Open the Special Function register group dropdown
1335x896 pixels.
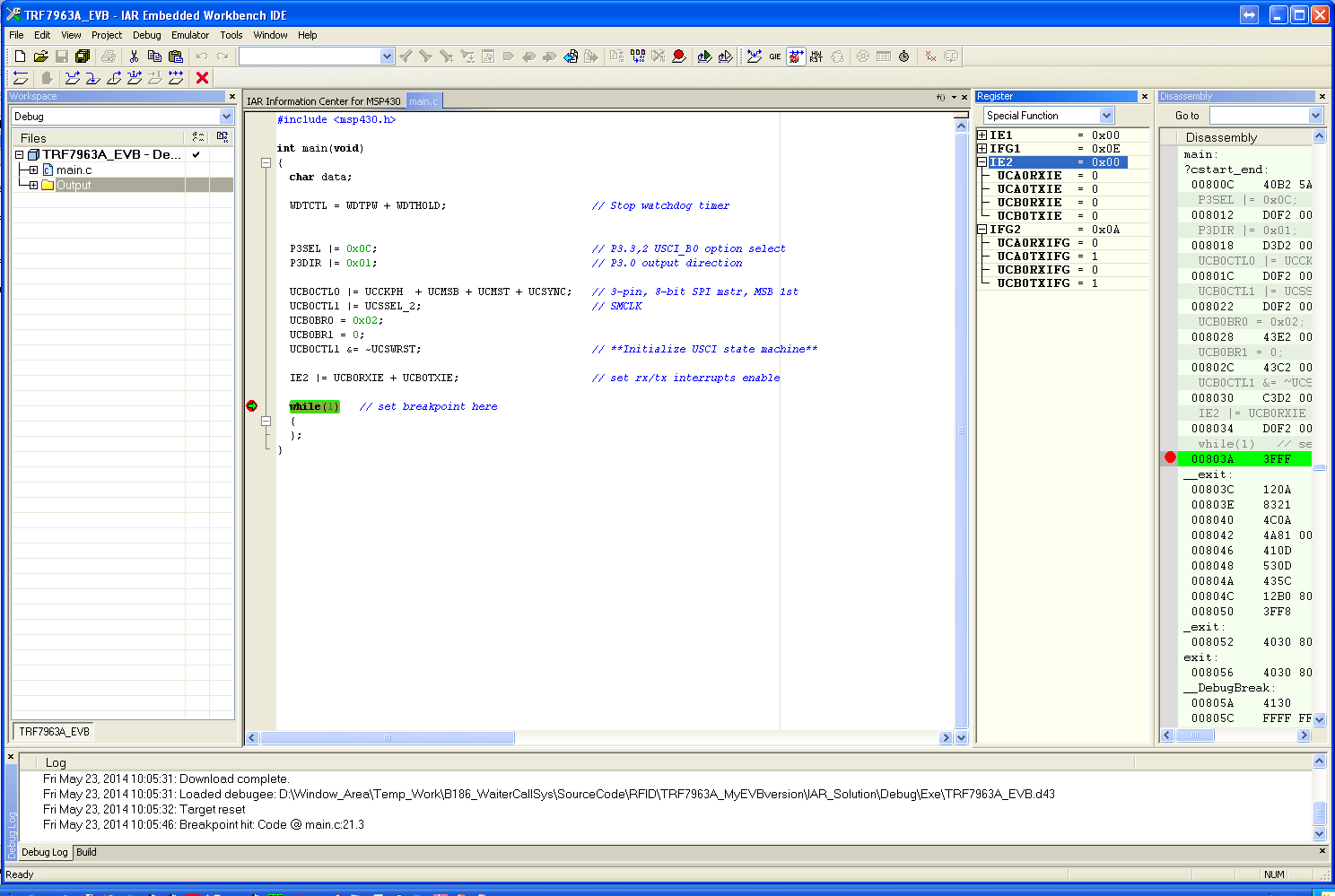click(1106, 116)
